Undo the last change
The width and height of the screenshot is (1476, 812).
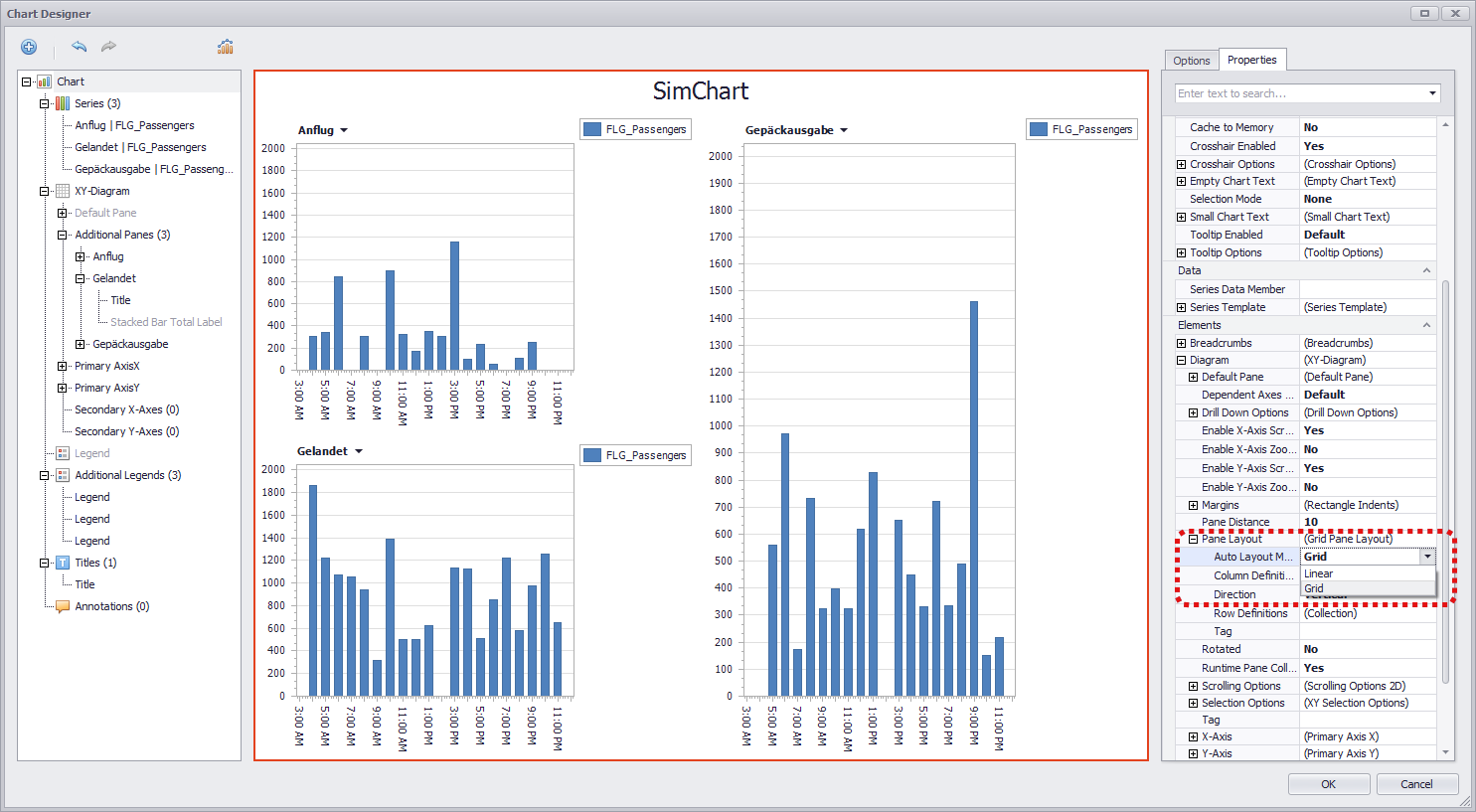[x=79, y=47]
